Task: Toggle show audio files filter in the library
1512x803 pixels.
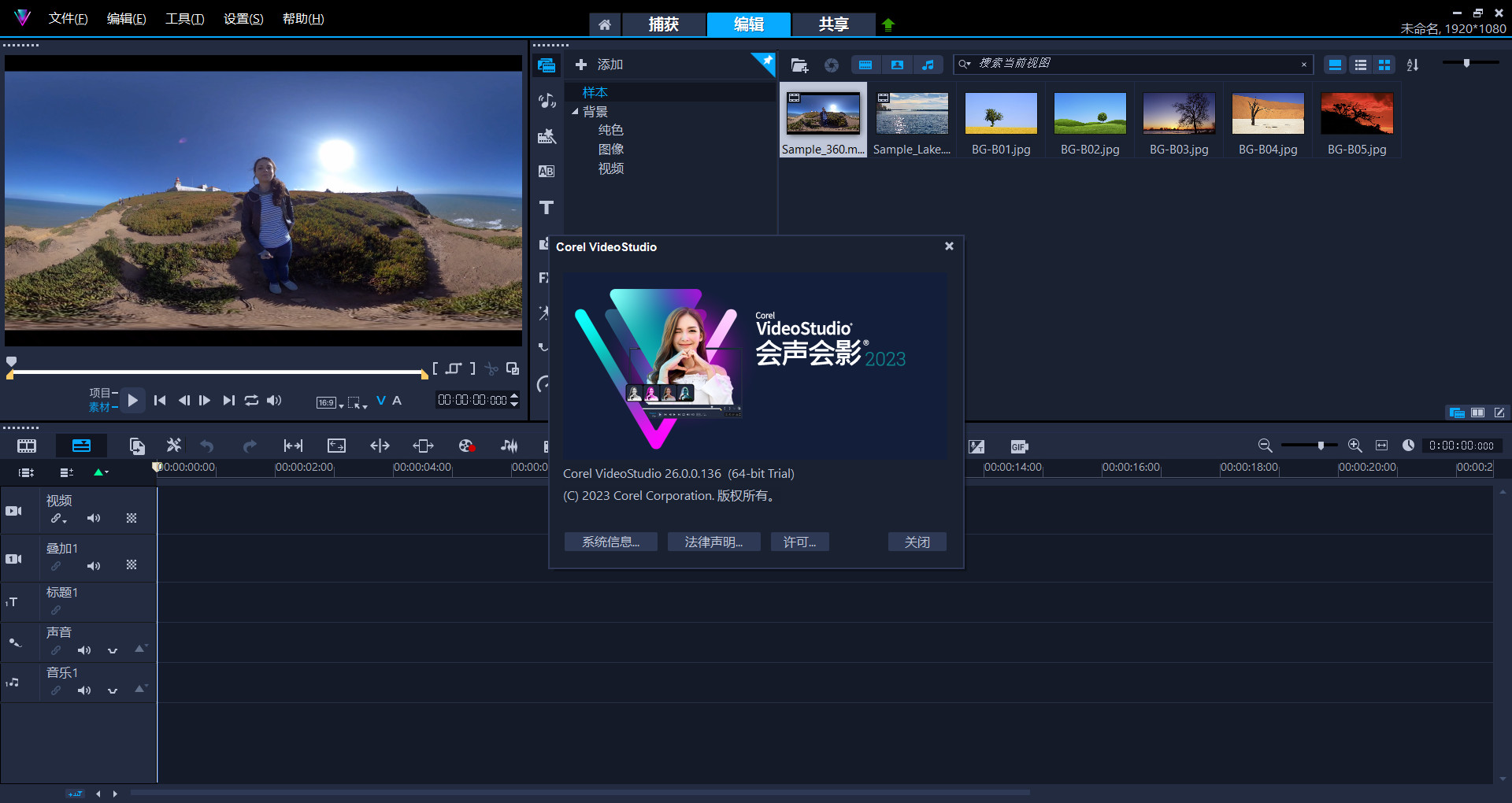Action: (928, 65)
